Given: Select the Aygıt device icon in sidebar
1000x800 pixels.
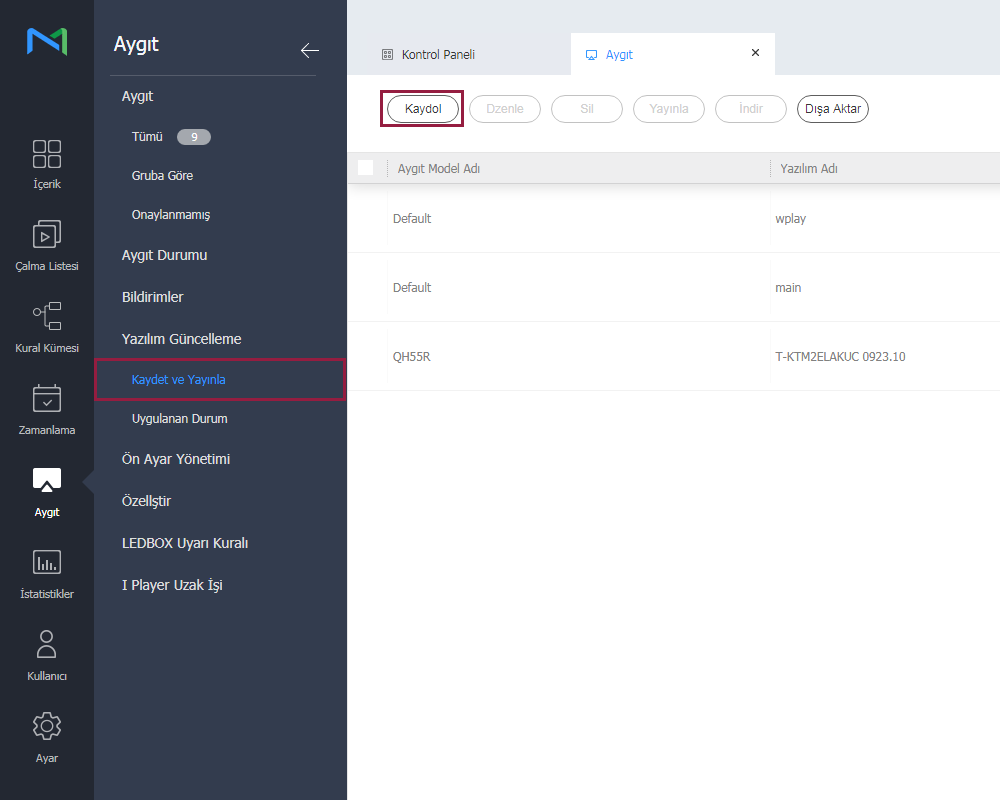Looking at the screenshot, I should point(47,491).
